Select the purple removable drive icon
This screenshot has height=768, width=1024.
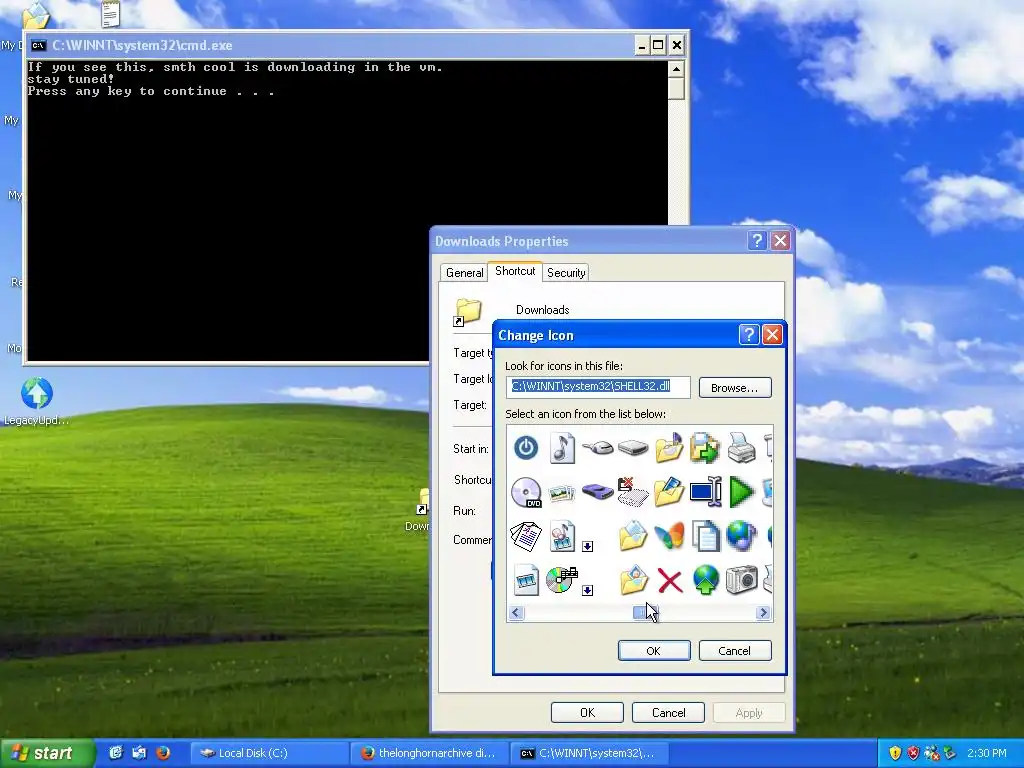click(598, 492)
